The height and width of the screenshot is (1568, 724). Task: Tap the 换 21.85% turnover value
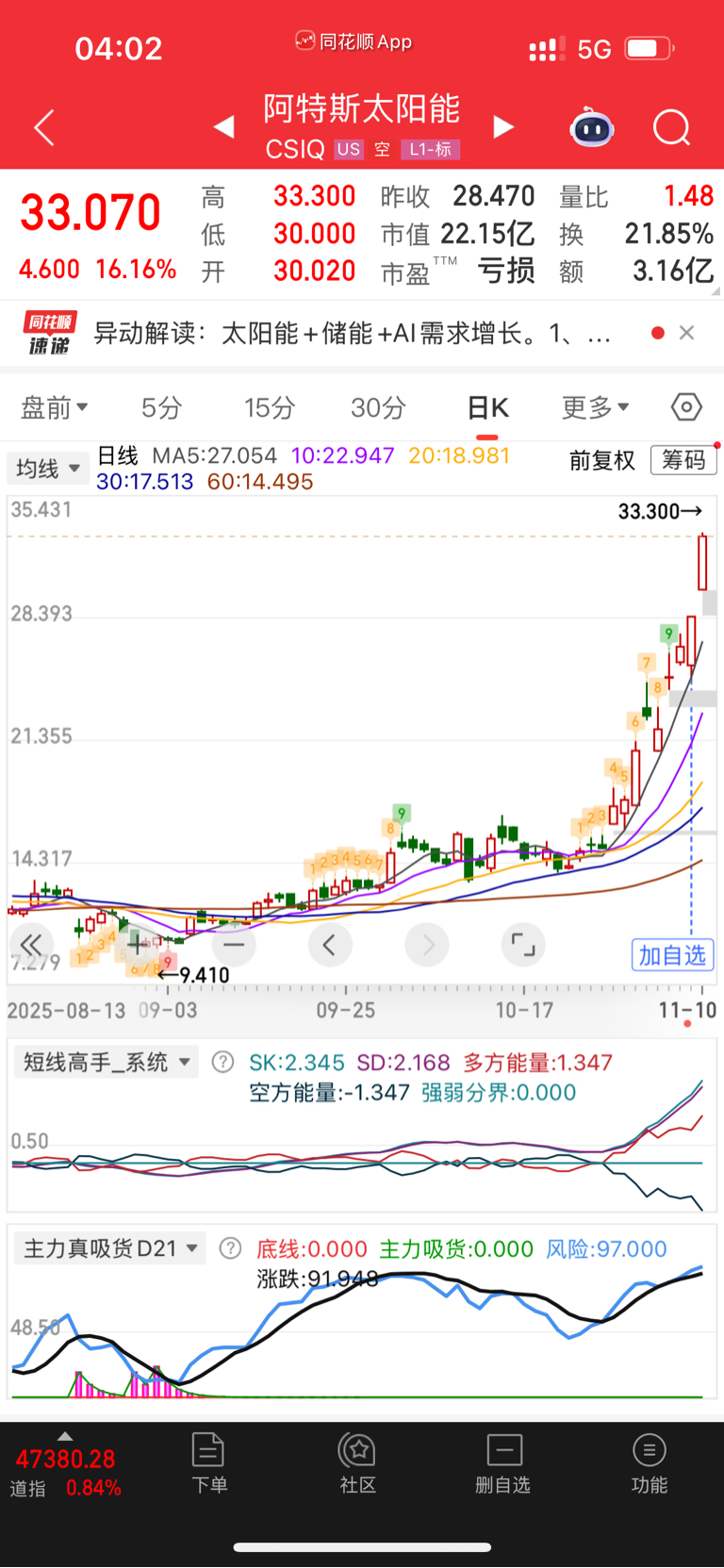point(635,234)
